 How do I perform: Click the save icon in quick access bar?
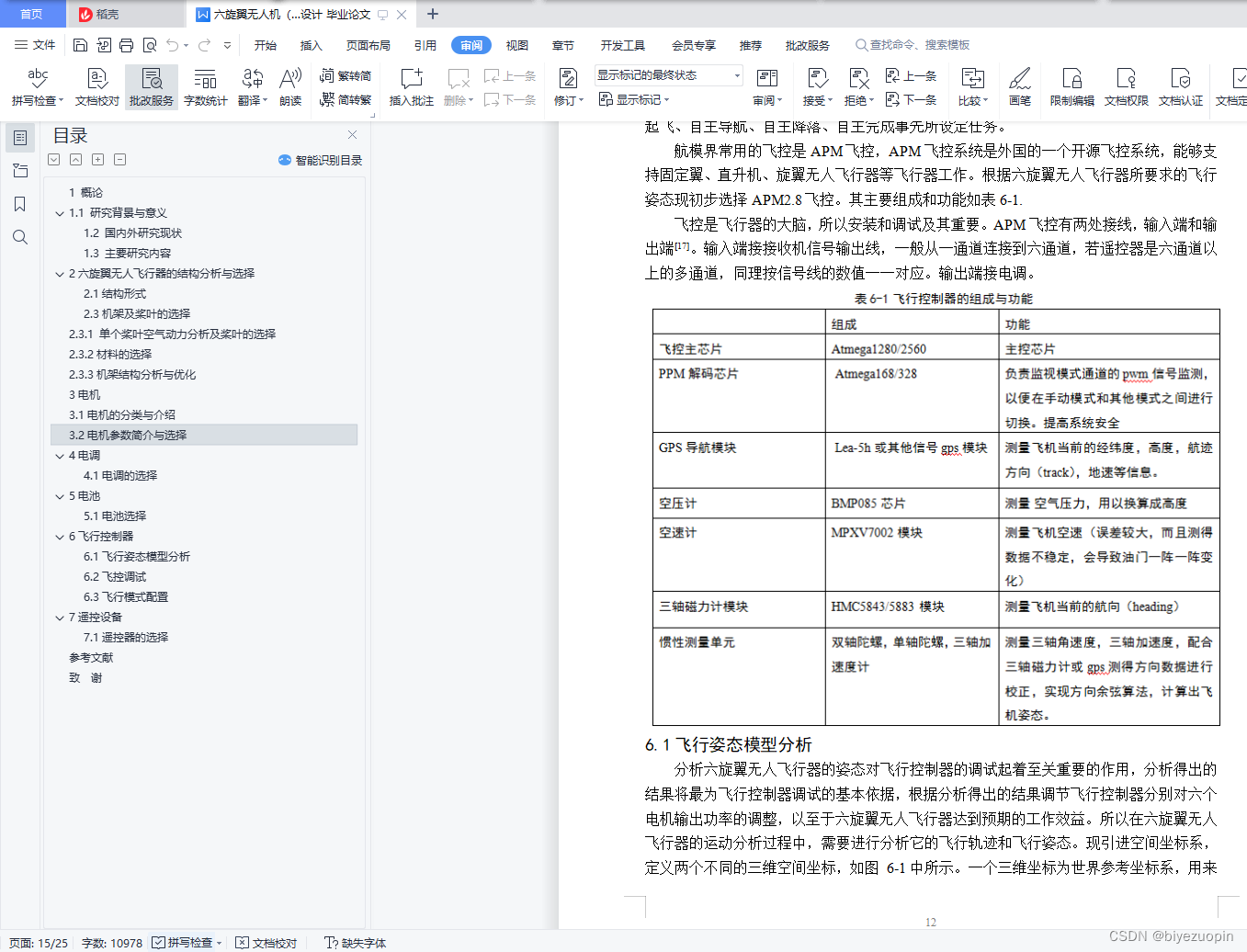click(80, 45)
